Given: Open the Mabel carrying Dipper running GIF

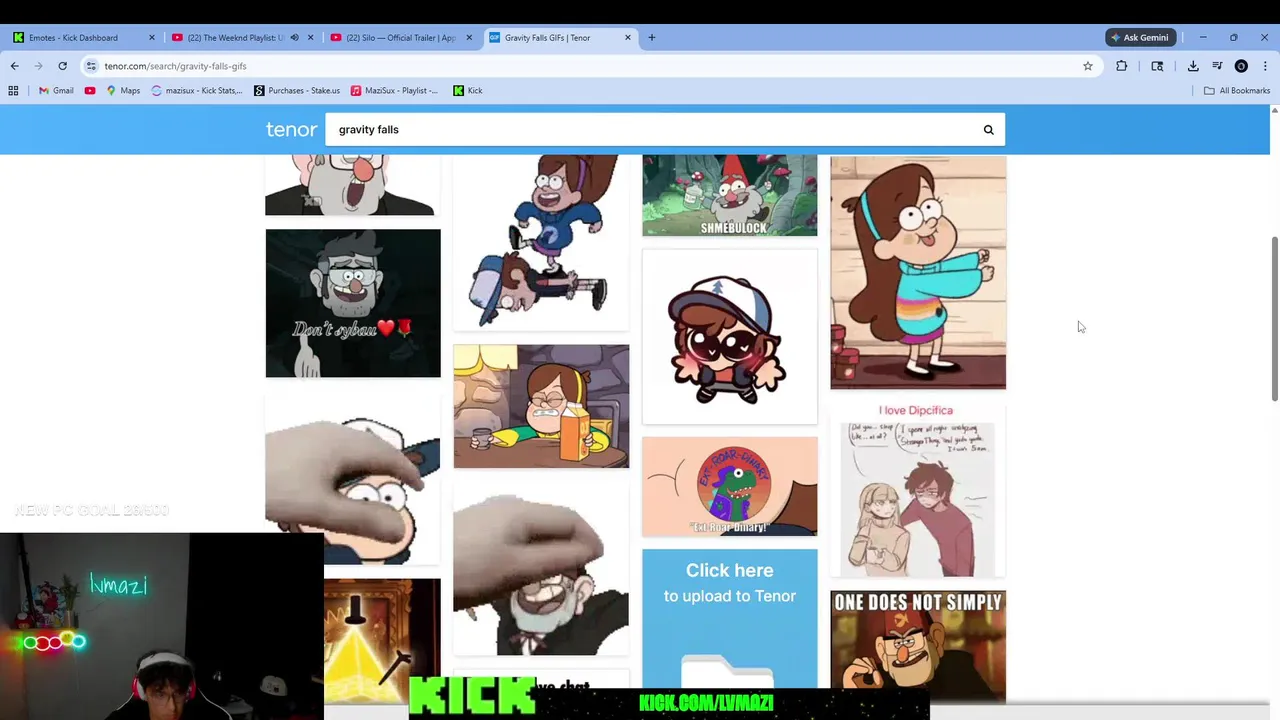Looking at the screenshot, I should click(541, 242).
